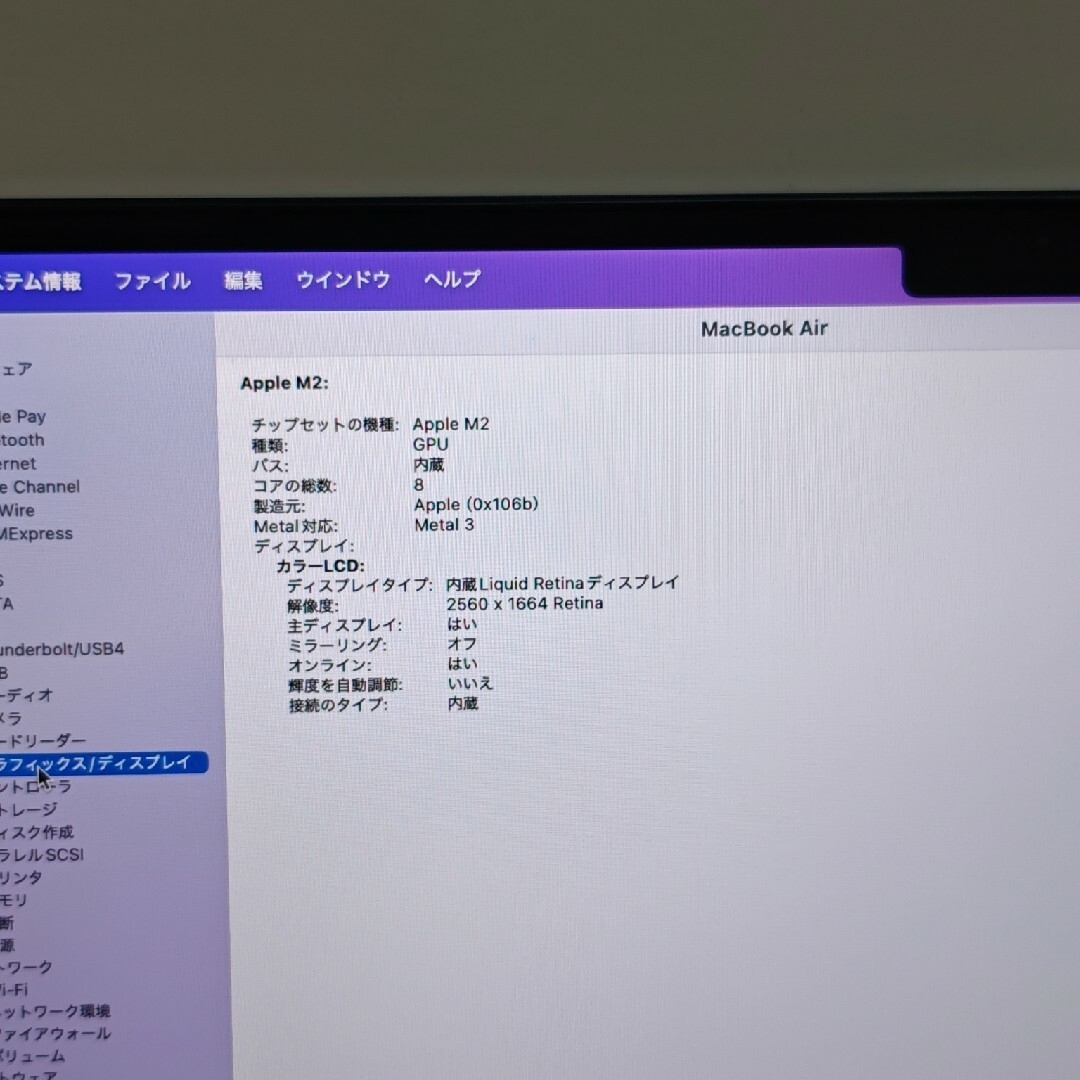Click the オンライン value はい

[463, 664]
